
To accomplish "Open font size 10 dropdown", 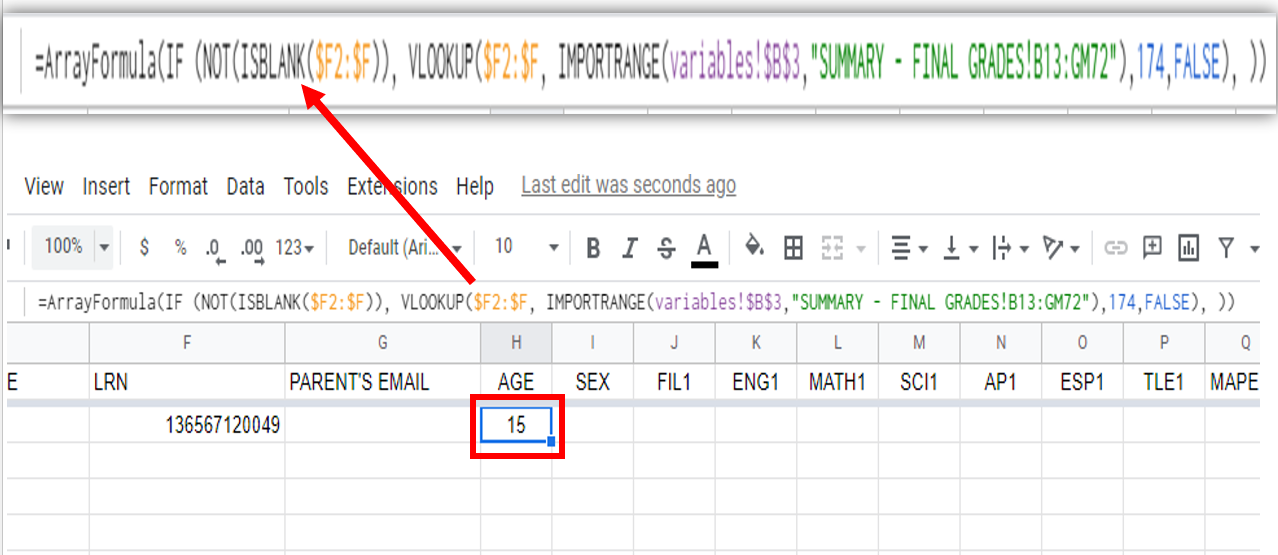I will coord(526,247).
